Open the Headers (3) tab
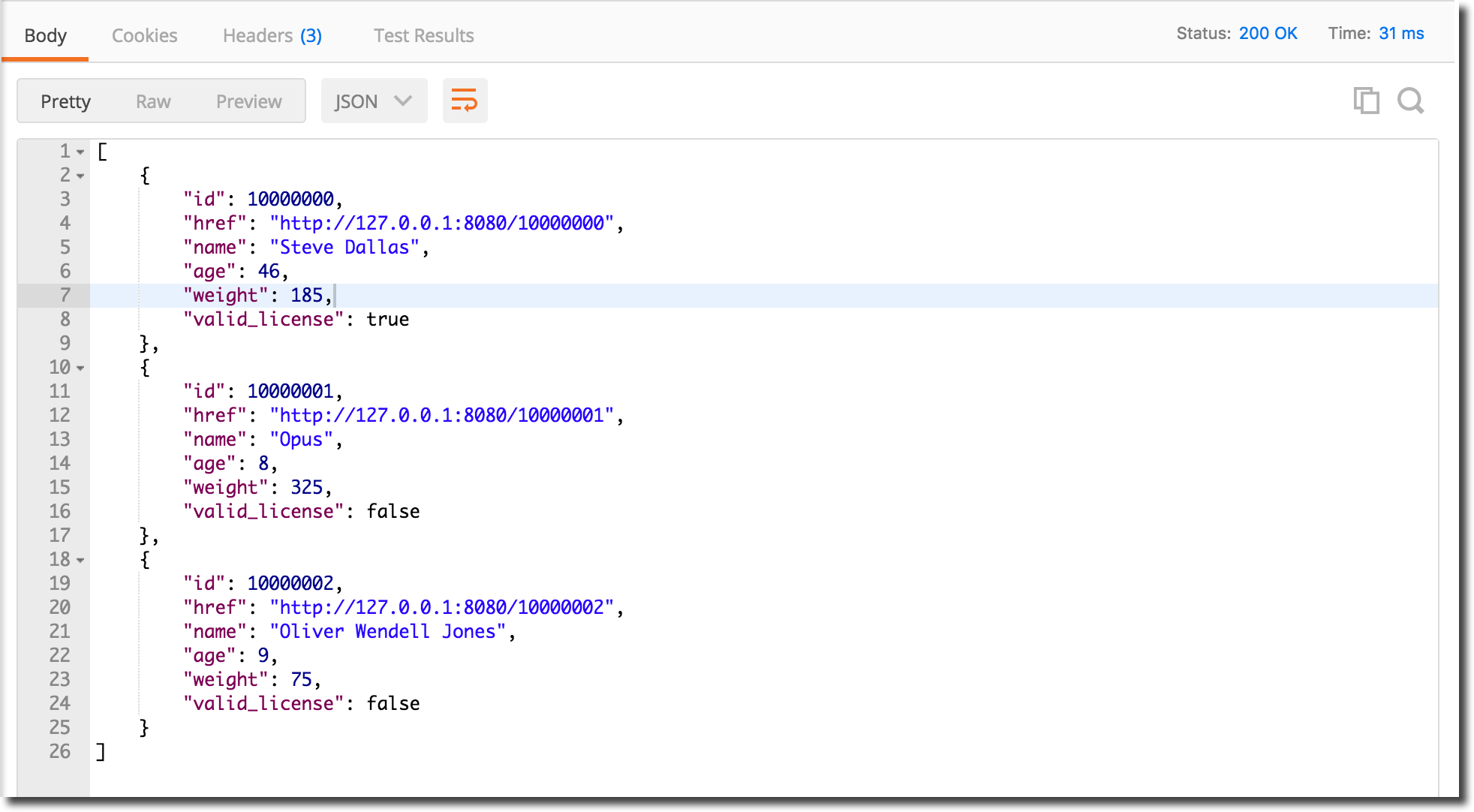The image size is (1474, 812). pos(272,35)
